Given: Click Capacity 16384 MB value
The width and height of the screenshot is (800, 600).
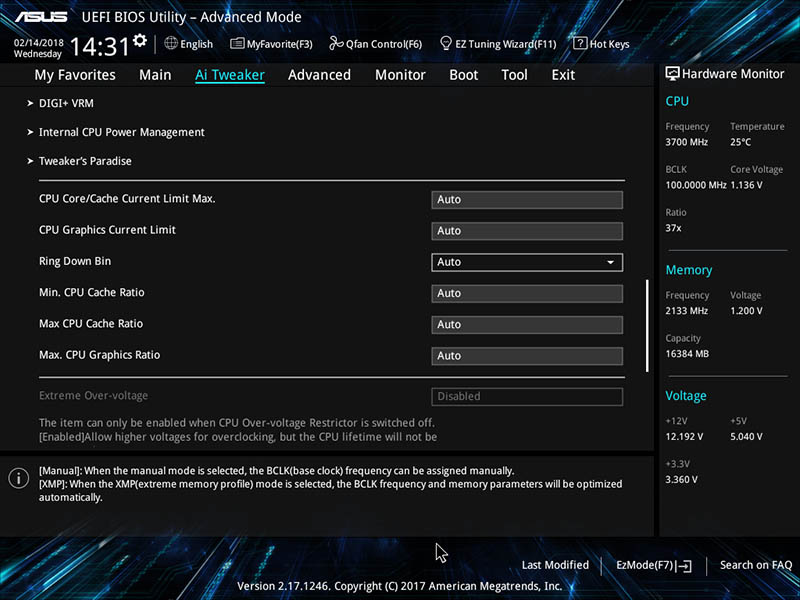Looking at the screenshot, I should click(687, 354).
